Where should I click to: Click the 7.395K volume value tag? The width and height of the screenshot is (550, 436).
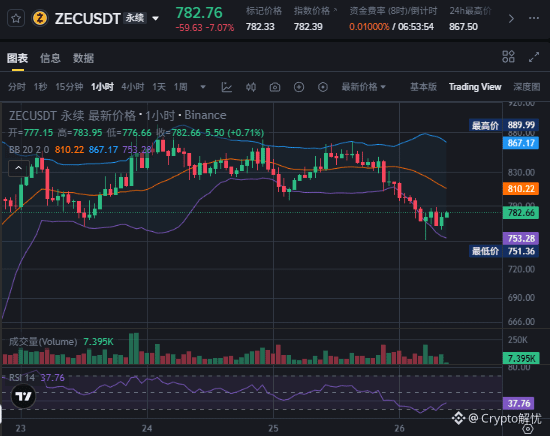pos(521,358)
